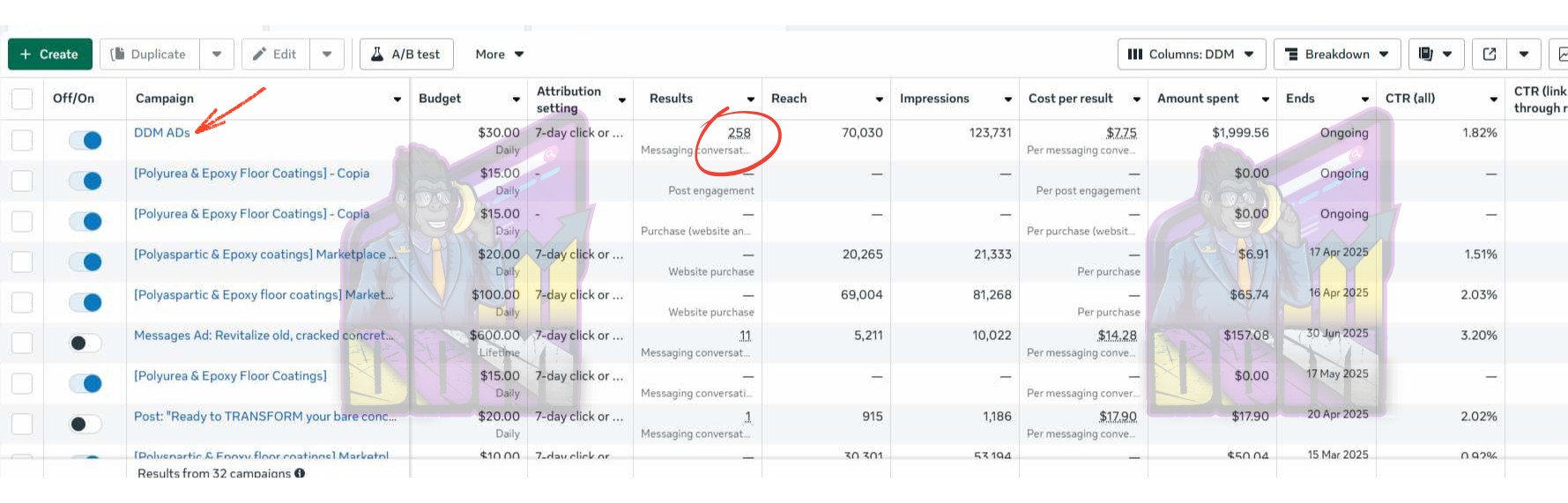1568x503 pixels.
Task: Click the Edit pencil button
Action: [x=275, y=55]
